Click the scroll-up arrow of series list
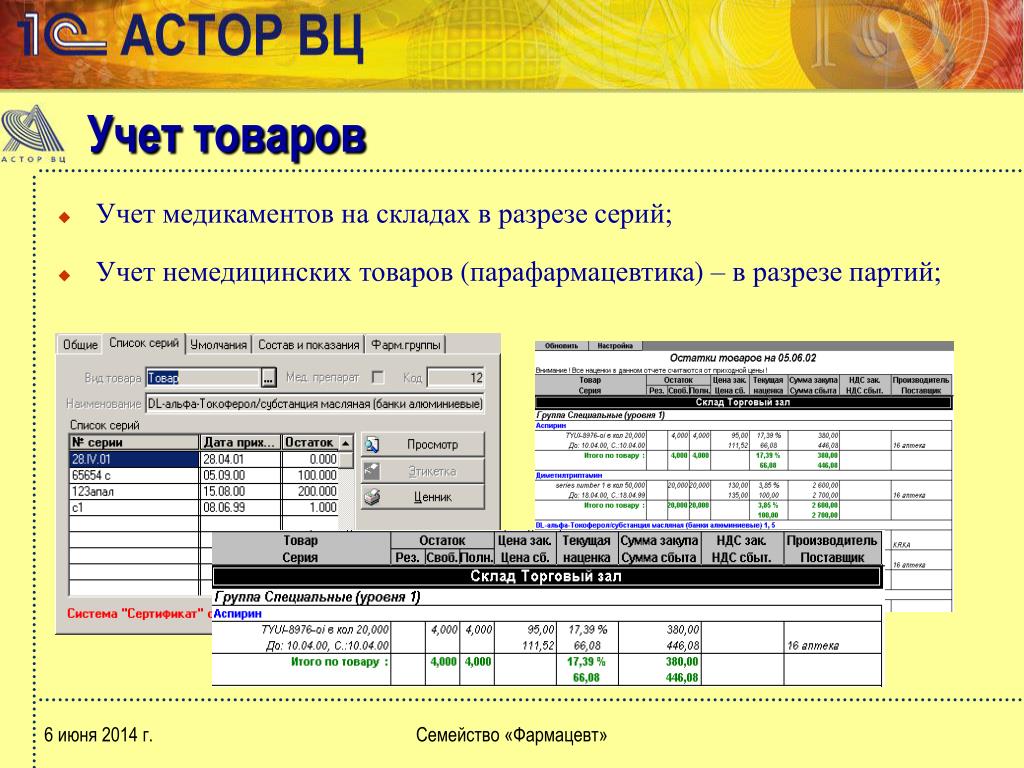1024x768 pixels. click(x=346, y=443)
